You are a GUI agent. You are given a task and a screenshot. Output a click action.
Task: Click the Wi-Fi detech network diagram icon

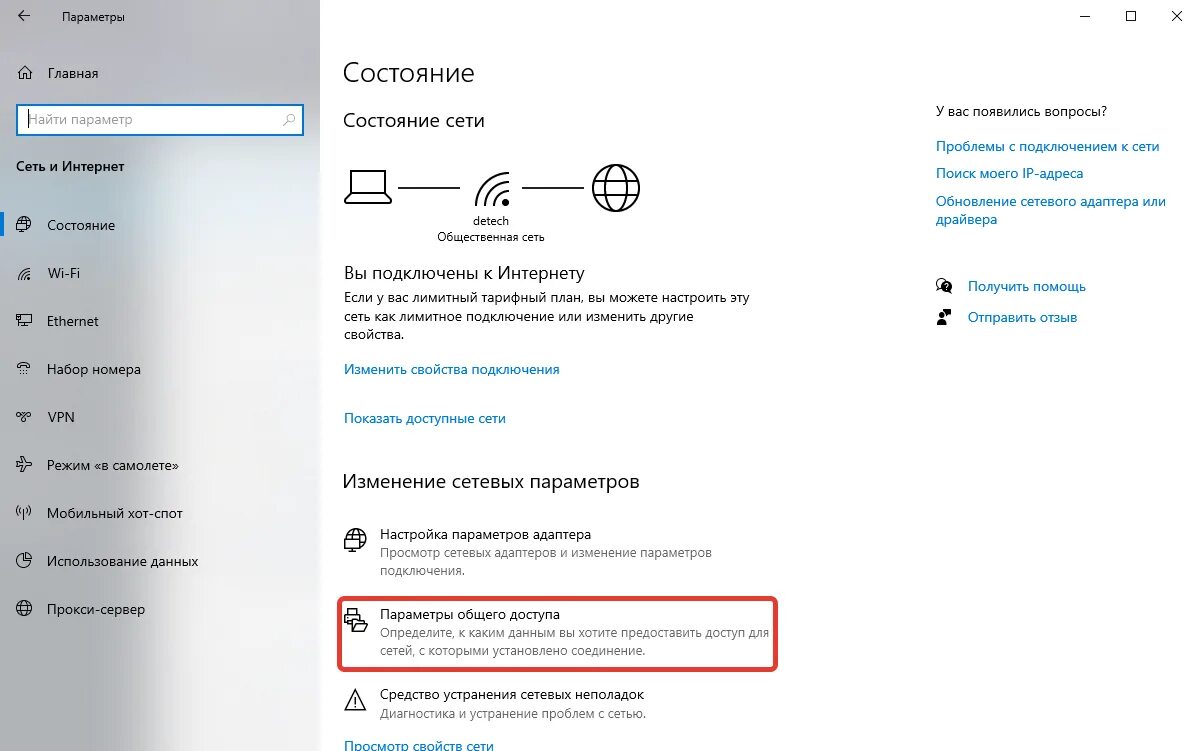(491, 188)
